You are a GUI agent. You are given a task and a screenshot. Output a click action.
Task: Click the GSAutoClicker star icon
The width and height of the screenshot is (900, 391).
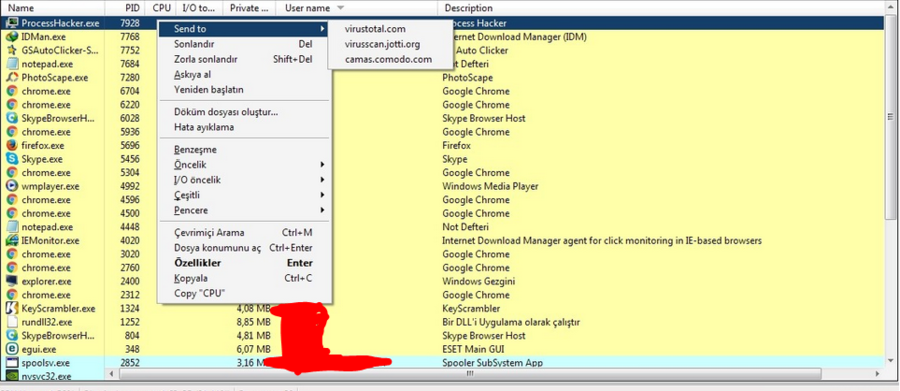11,51
